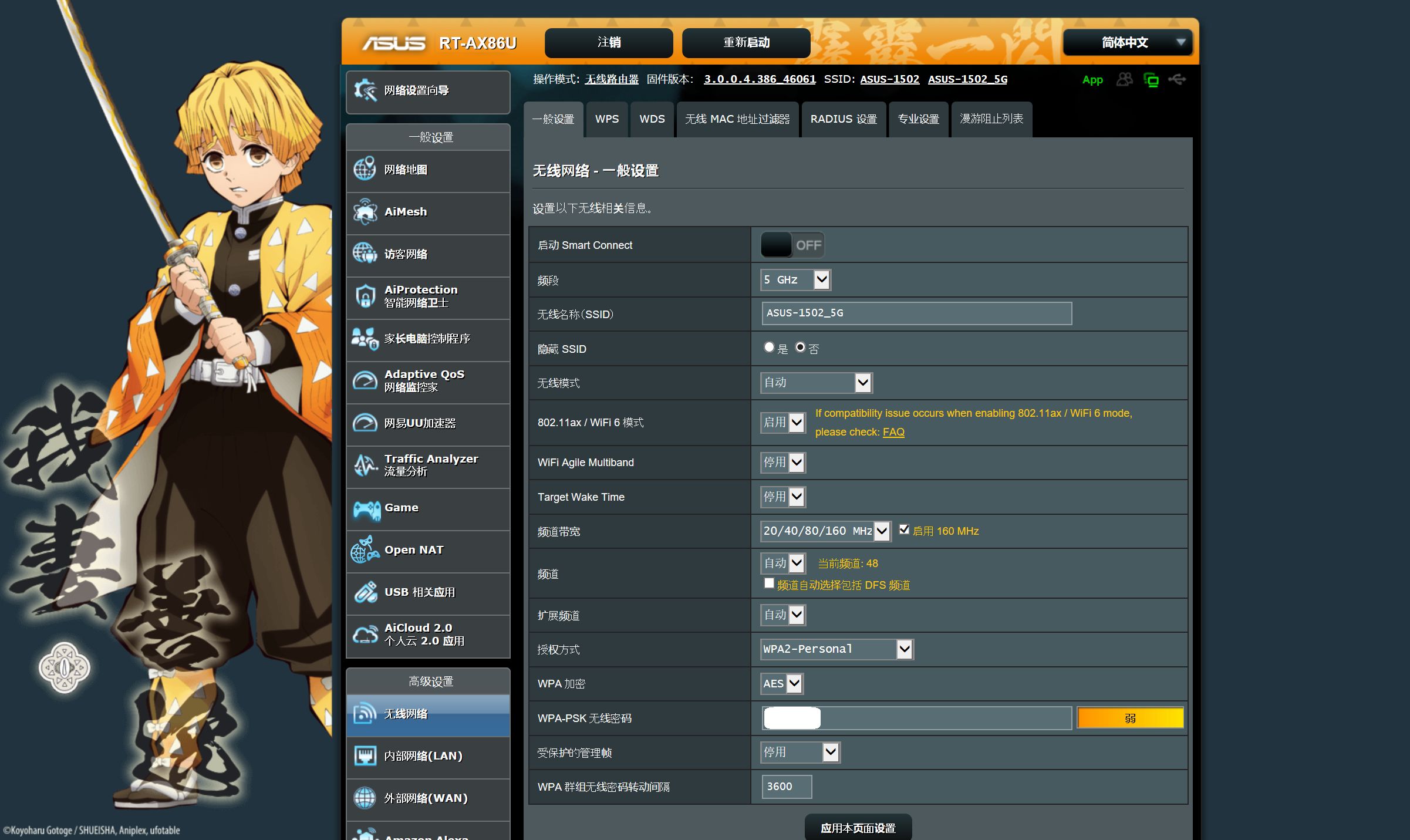The height and width of the screenshot is (840, 1410).
Task: Click the AiCloud 2.0 cloud icon
Action: click(x=365, y=635)
